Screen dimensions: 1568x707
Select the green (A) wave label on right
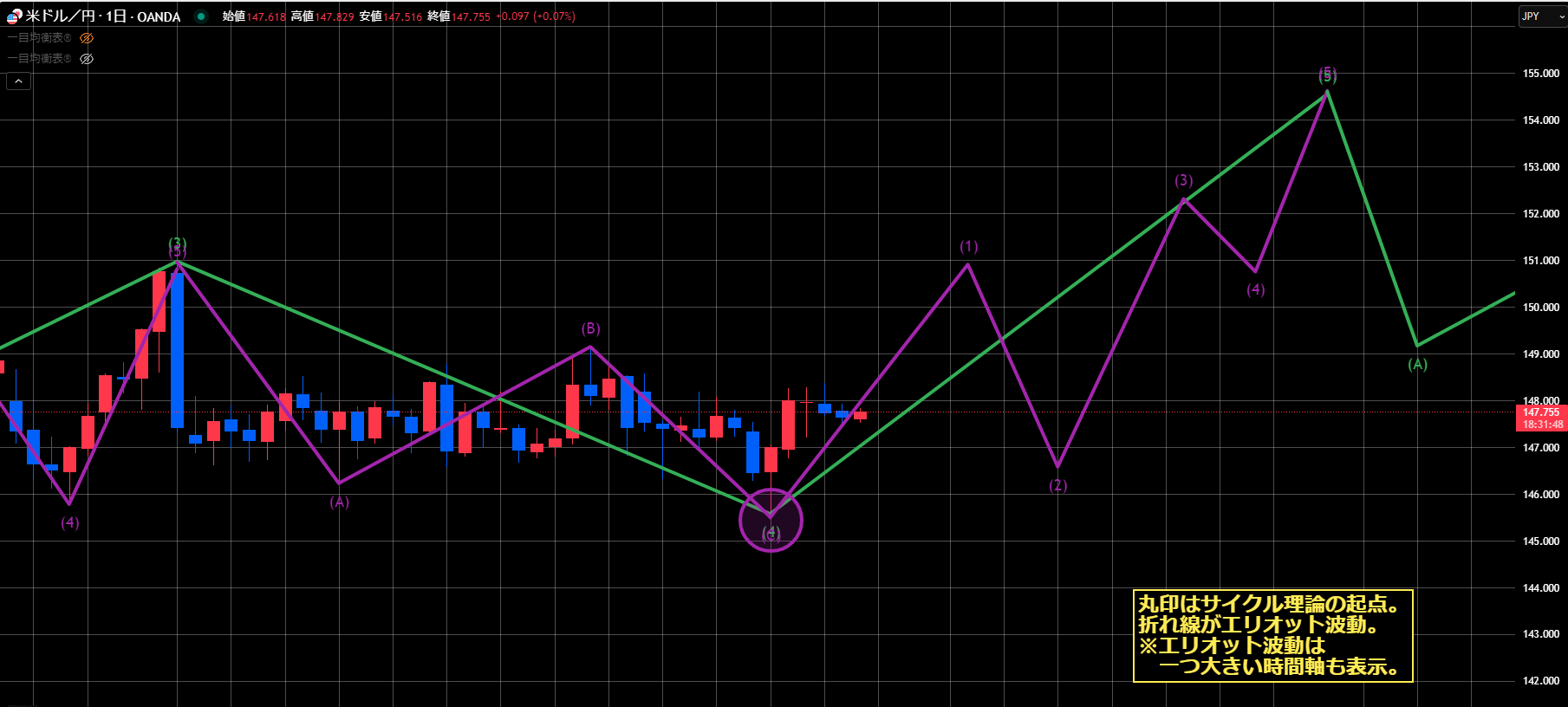click(x=1417, y=365)
